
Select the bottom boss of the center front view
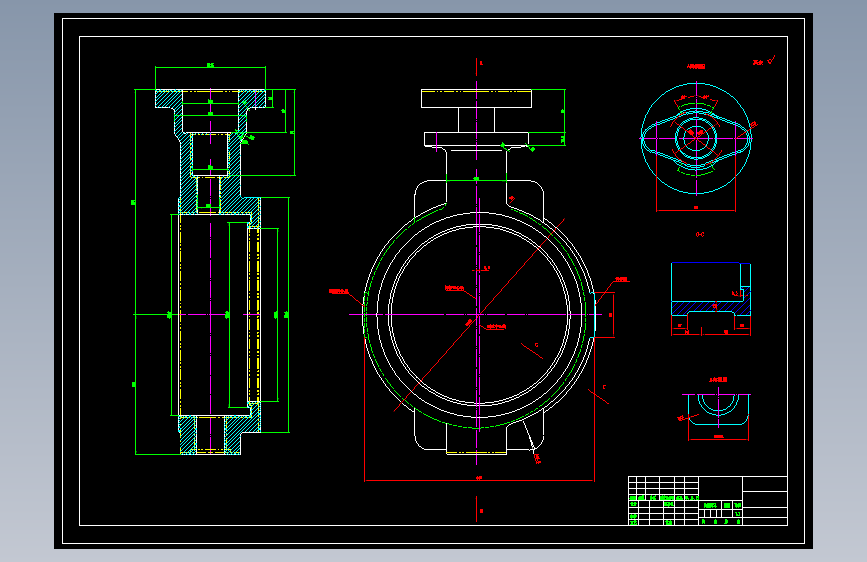point(476,441)
